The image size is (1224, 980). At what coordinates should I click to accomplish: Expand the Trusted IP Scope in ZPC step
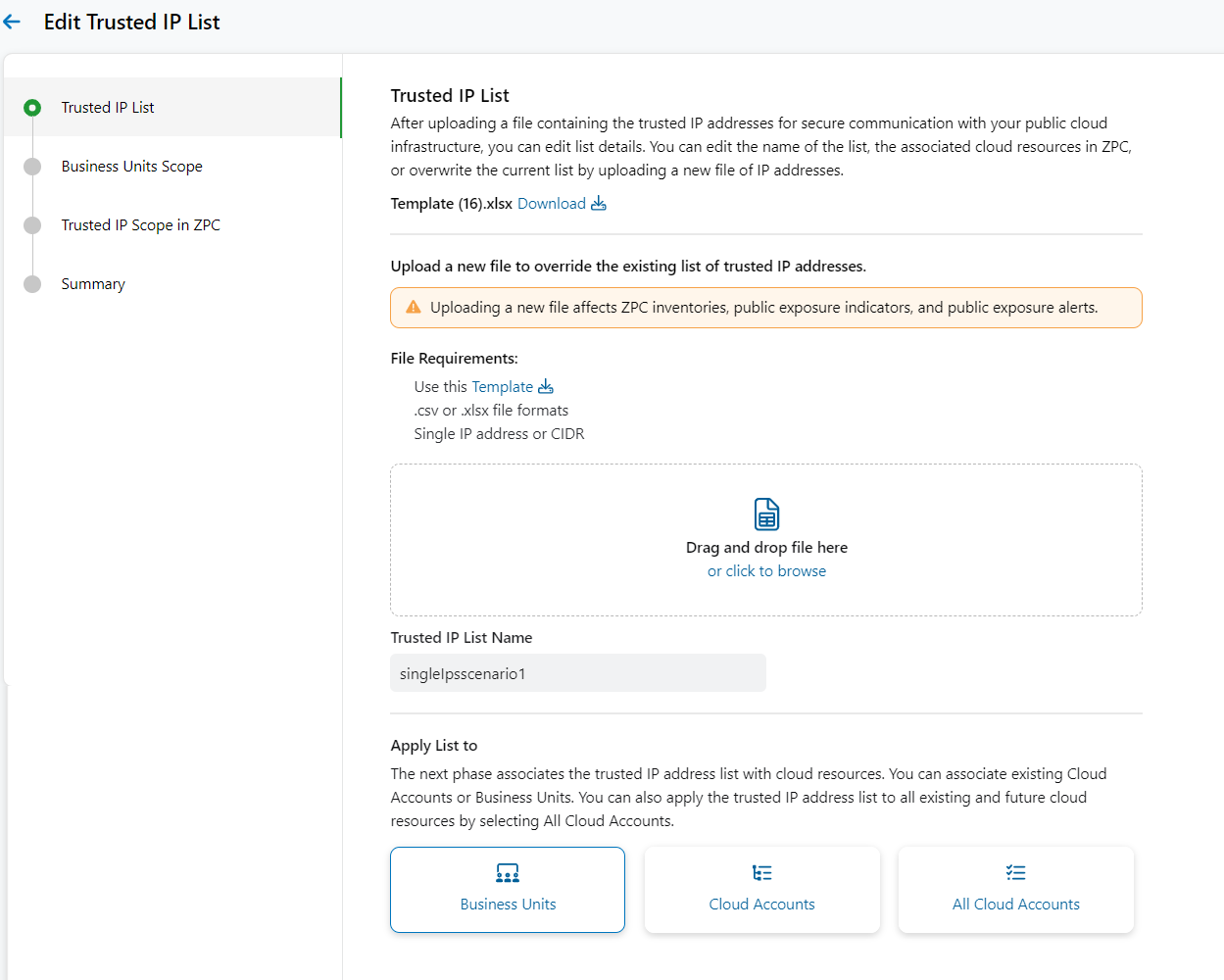point(140,224)
